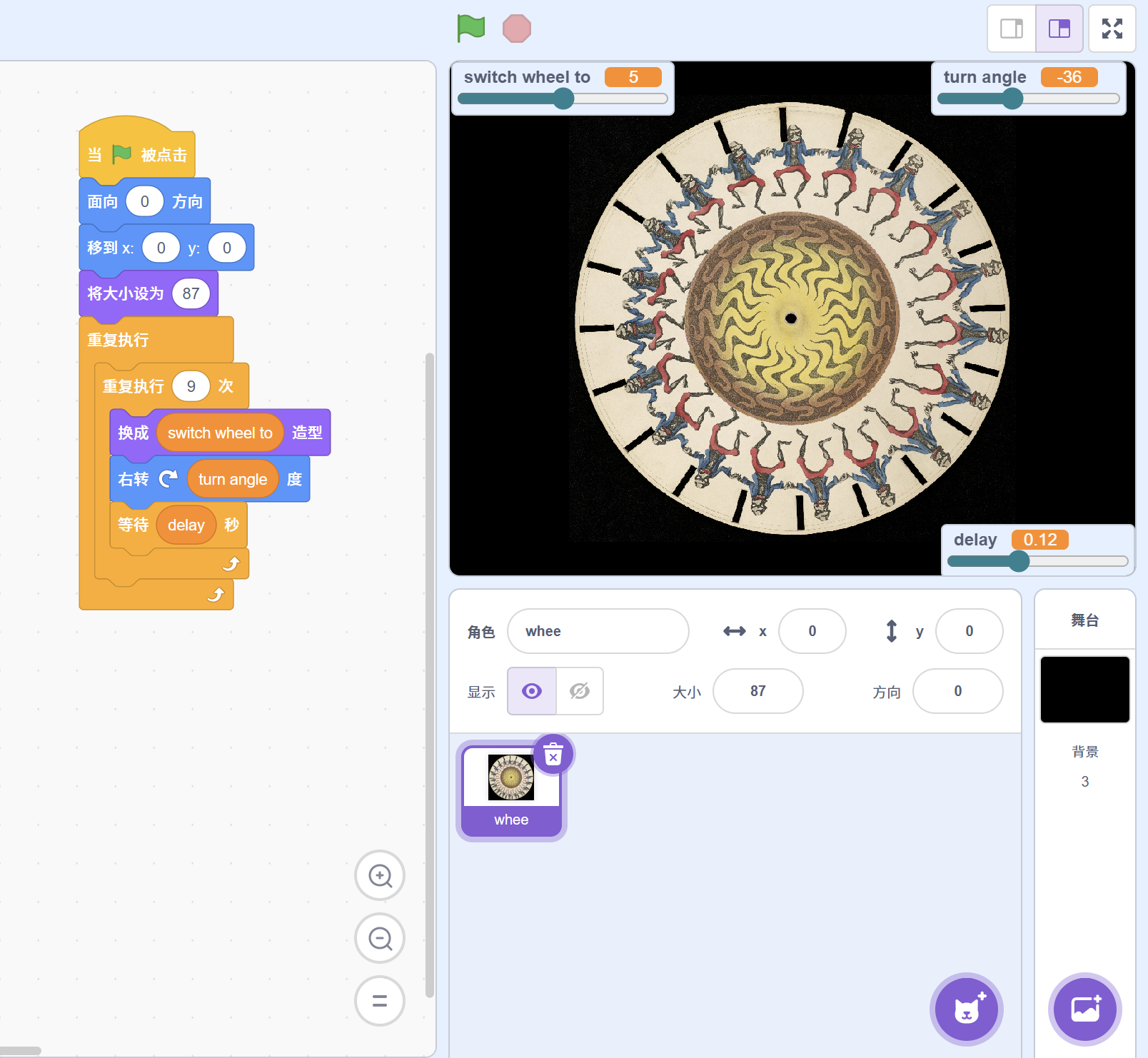The image size is (1148, 1058).
Task: Click the turn angle slider handle
Action: [1012, 99]
